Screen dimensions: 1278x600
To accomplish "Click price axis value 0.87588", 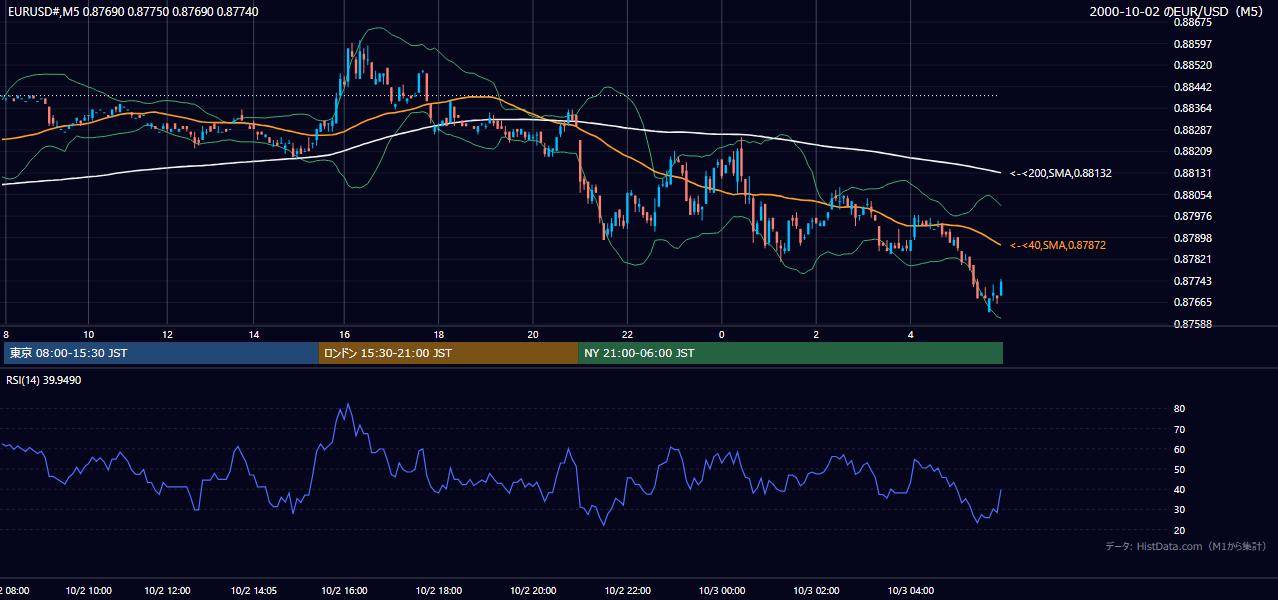I will click(1192, 324).
